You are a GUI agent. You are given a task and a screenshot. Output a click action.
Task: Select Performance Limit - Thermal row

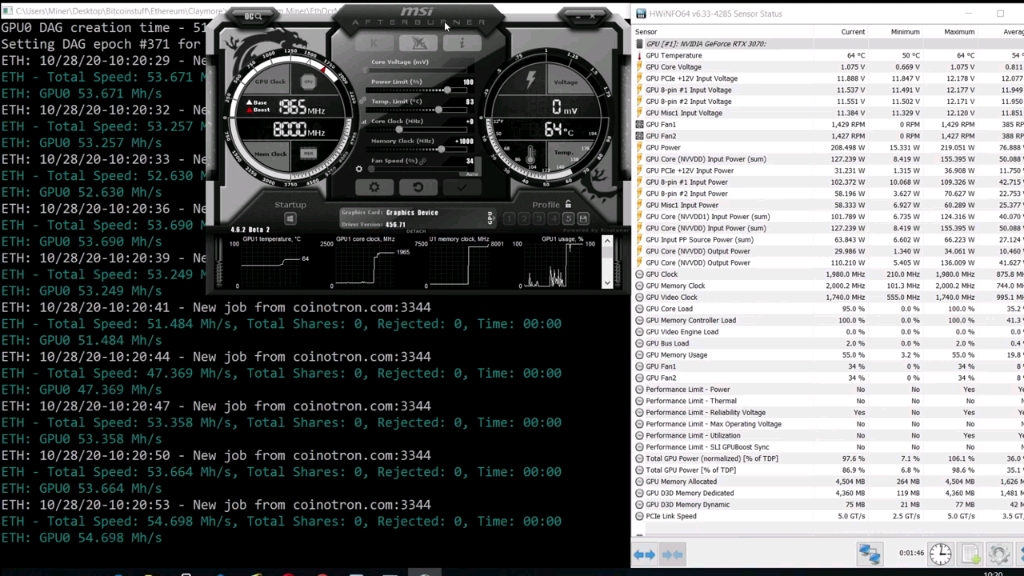(x=828, y=401)
